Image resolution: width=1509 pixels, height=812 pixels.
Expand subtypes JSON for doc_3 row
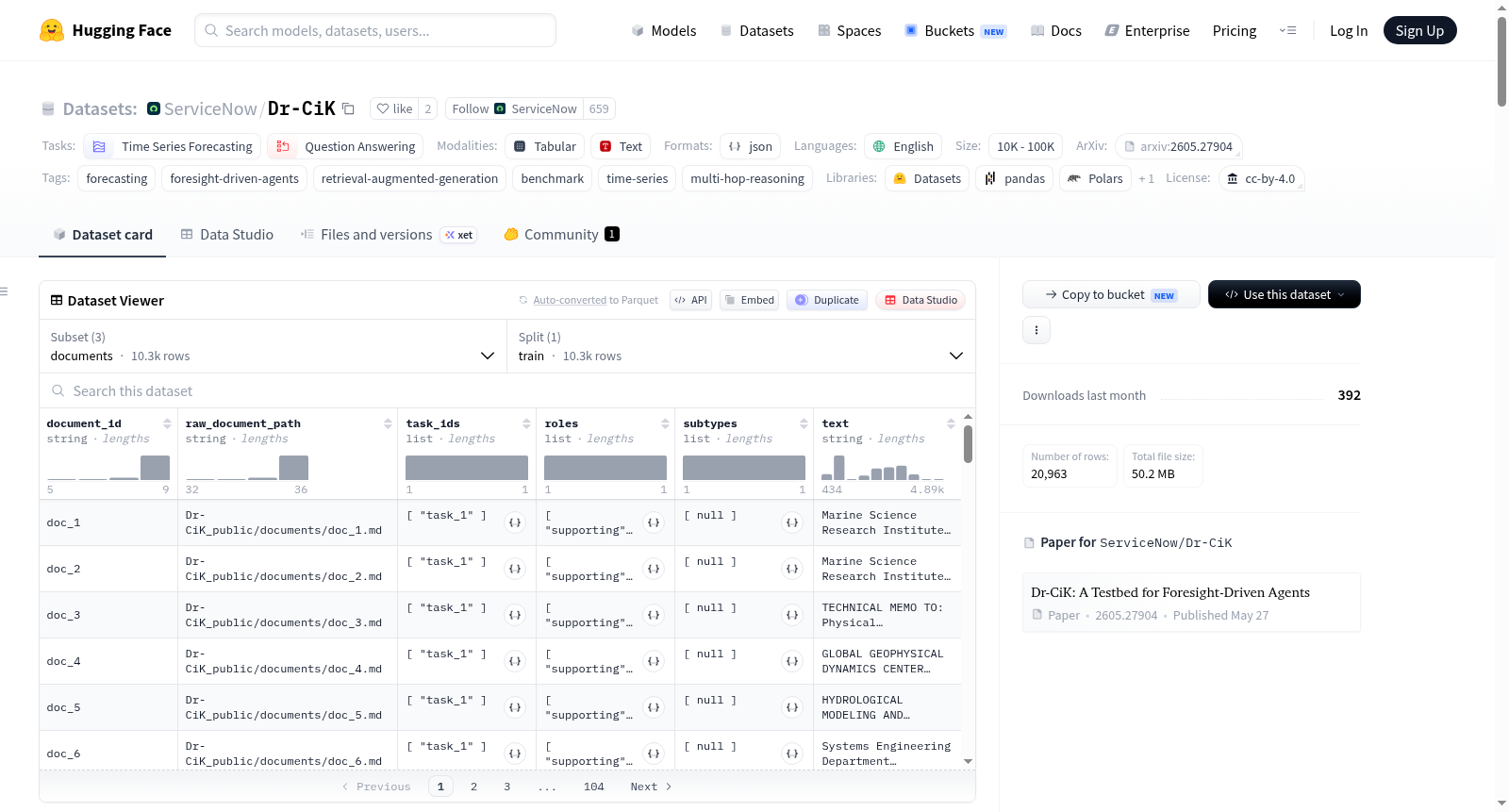click(792, 615)
